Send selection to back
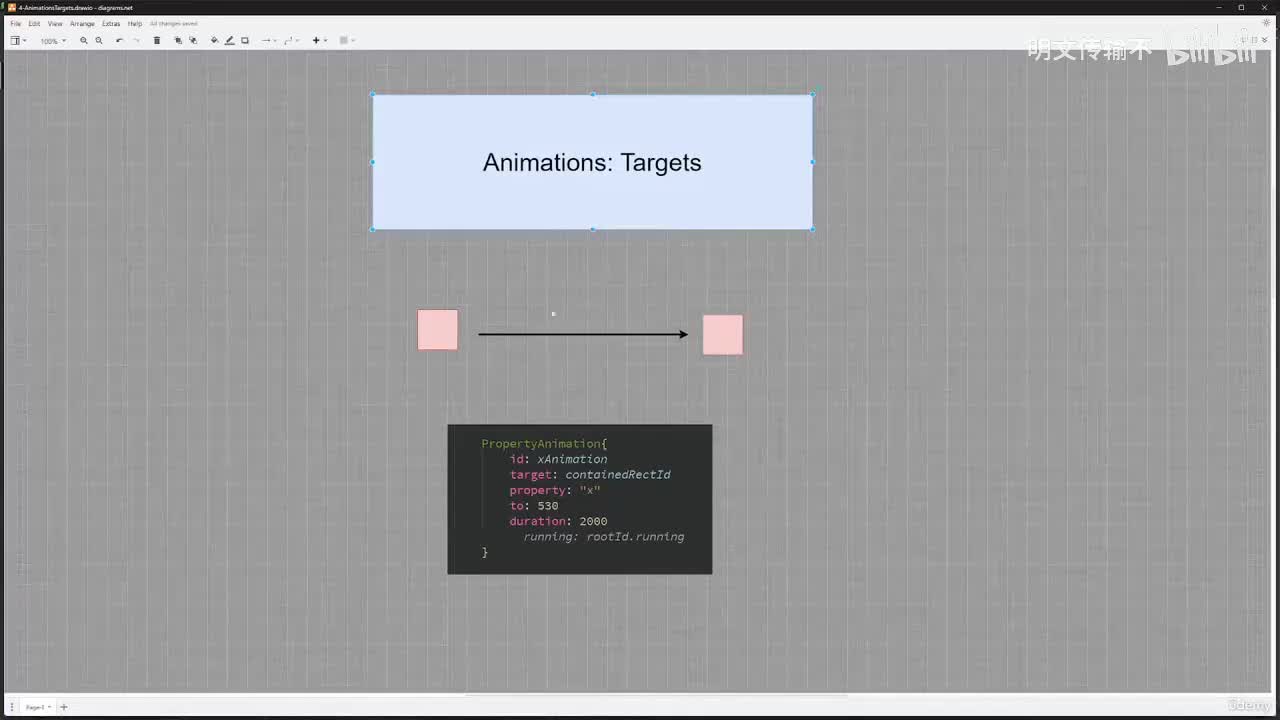The width and height of the screenshot is (1280, 720). coord(193,40)
